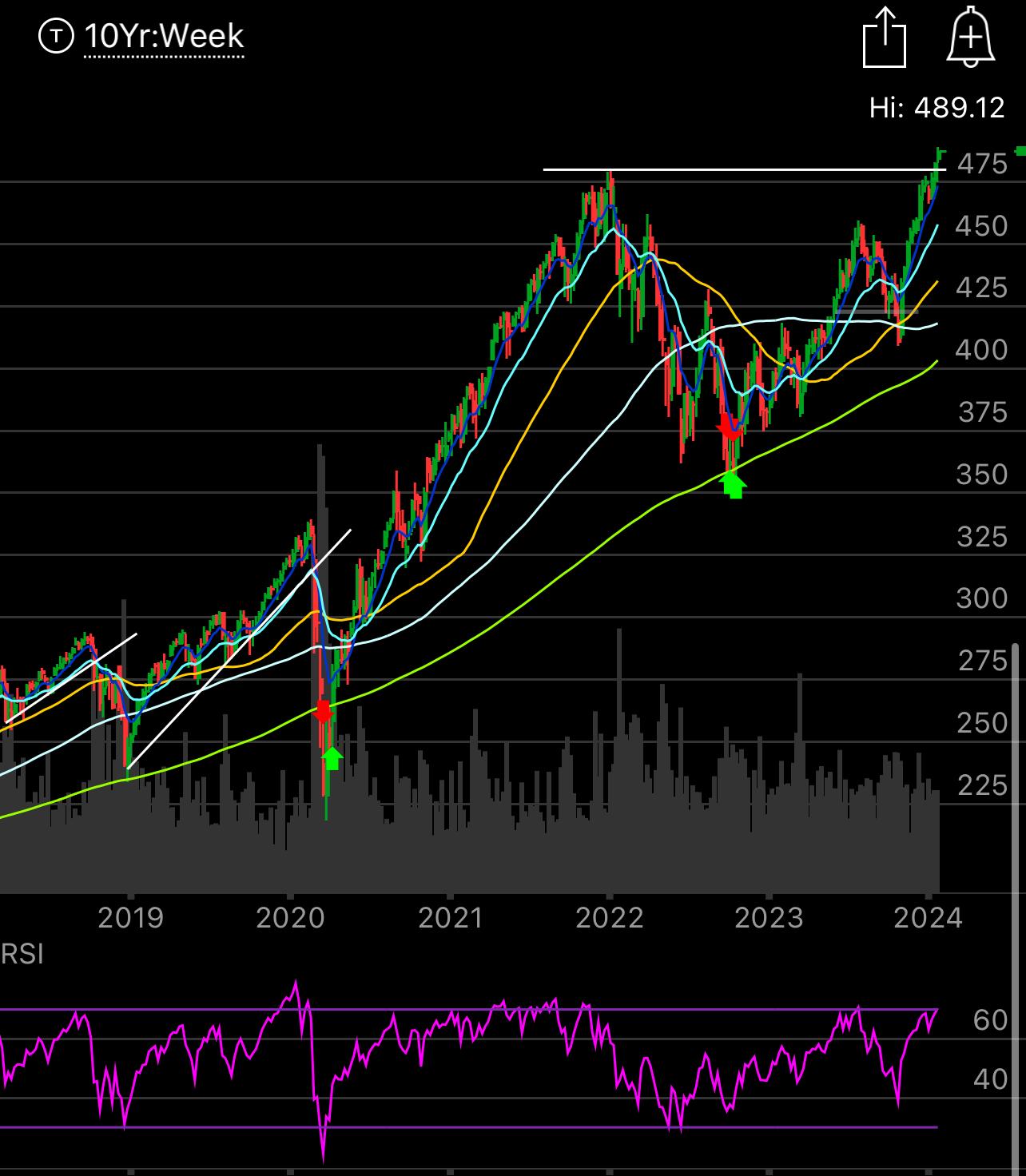Select the 2021 date axis label
Image resolution: width=1026 pixels, height=1176 pixels.
coord(450,918)
